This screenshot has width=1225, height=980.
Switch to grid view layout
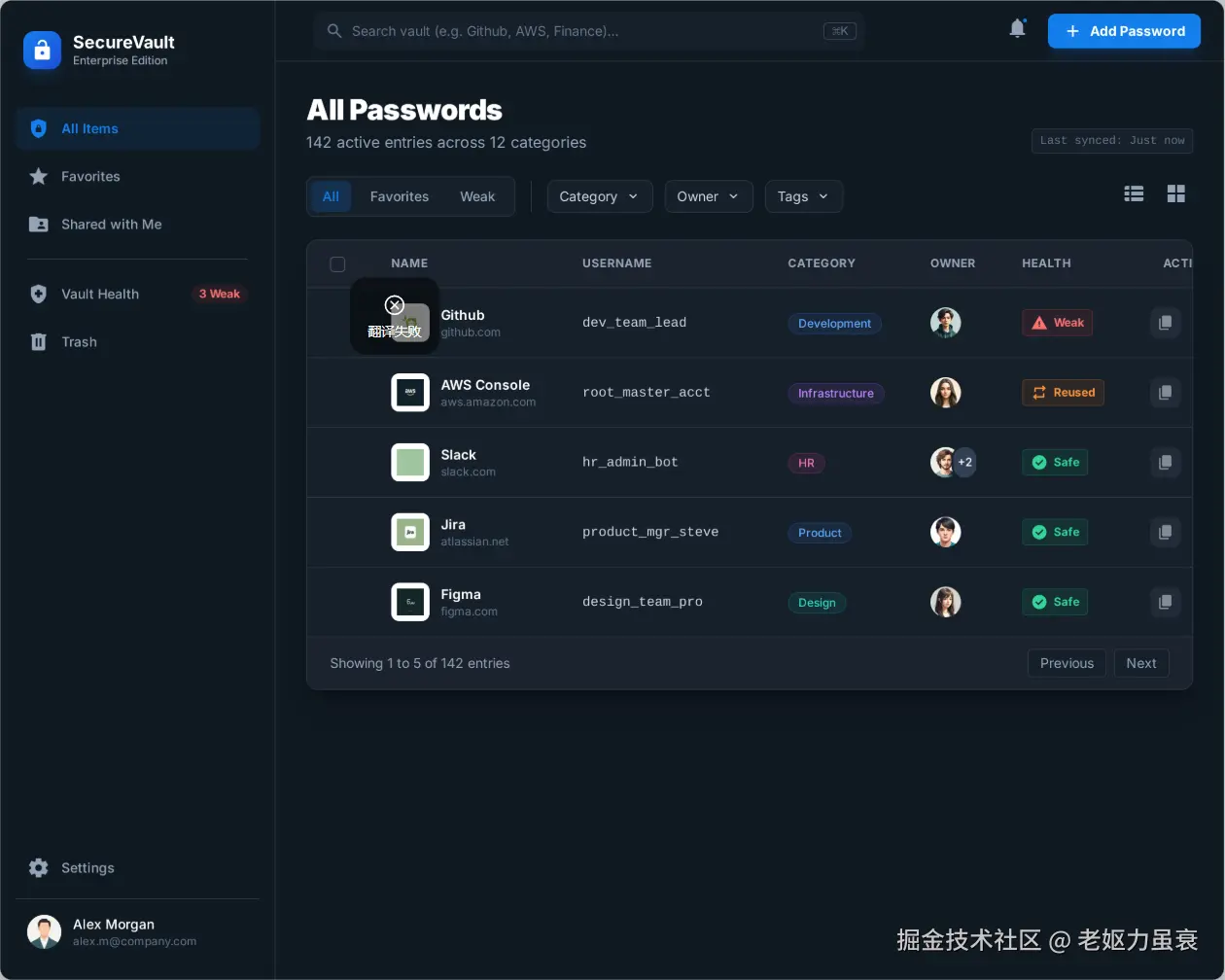[x=1175, y=193]
